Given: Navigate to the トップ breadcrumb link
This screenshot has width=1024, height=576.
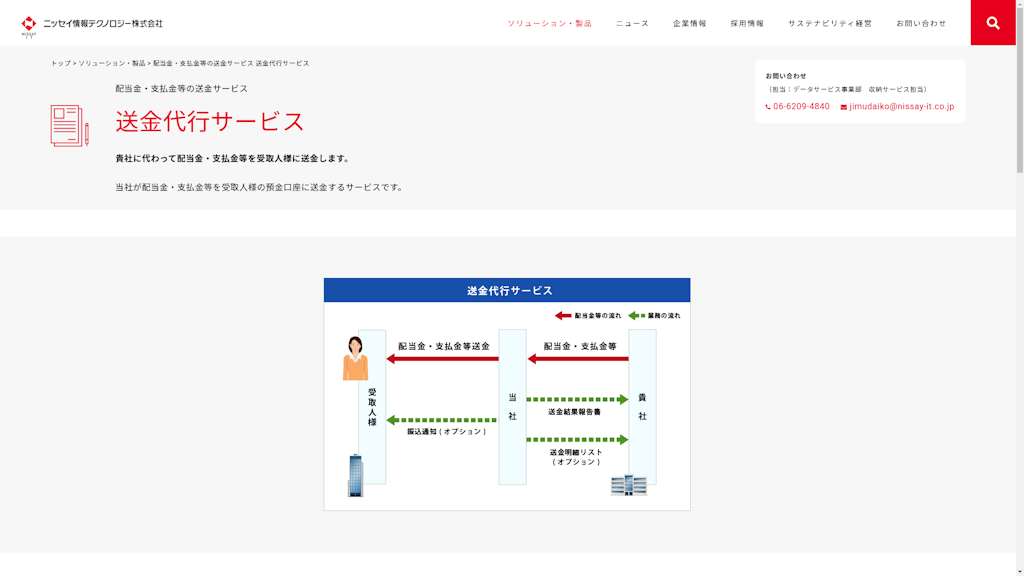Looking at the screenshot, I should [x=59, y=61].
